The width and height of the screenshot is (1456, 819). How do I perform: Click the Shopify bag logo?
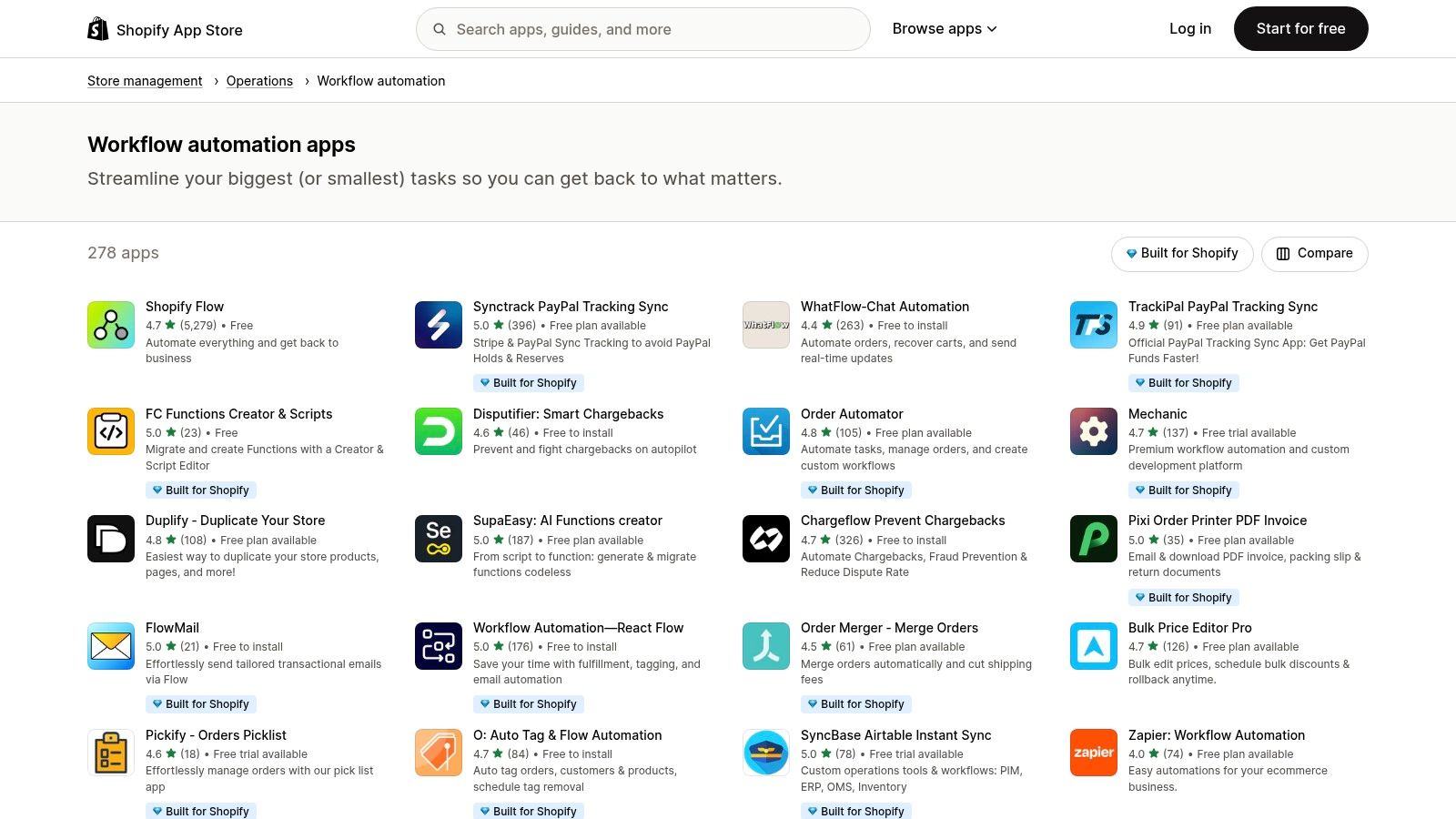[96, 27]
